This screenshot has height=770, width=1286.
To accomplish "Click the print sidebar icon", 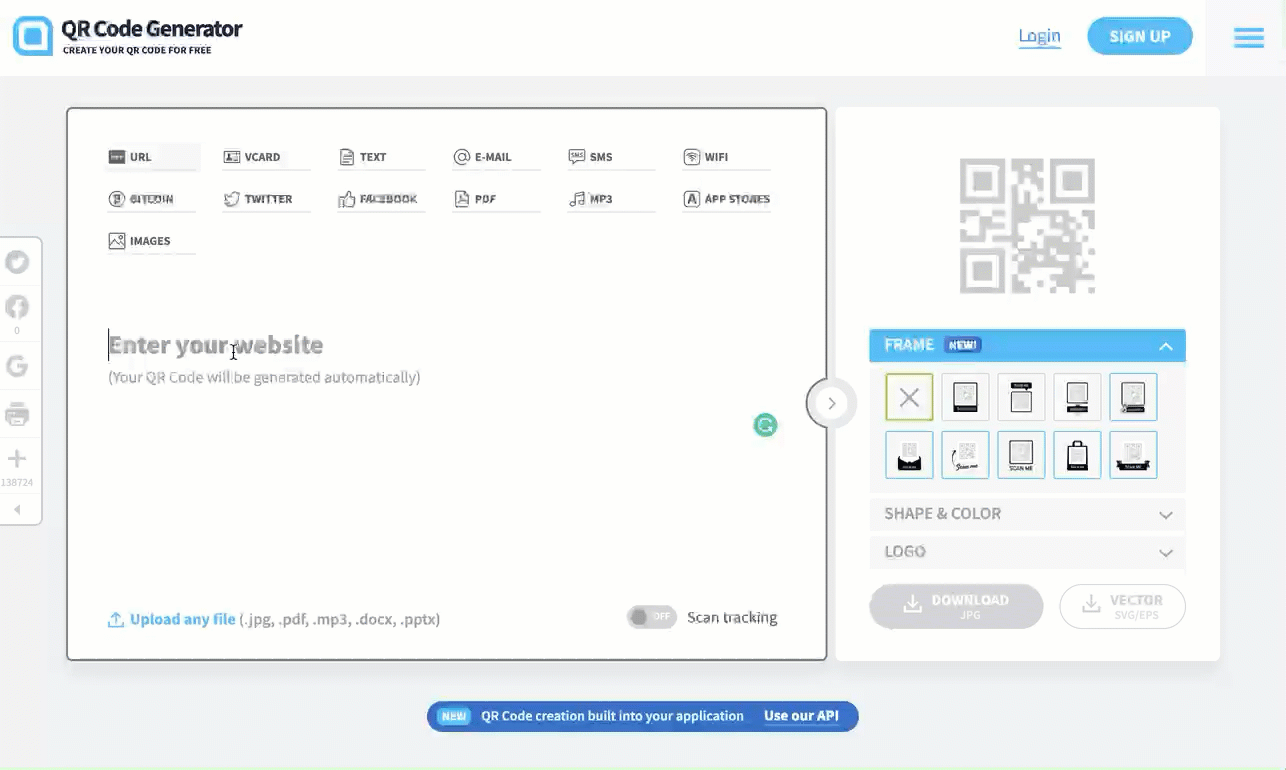I will click(17, 414).
